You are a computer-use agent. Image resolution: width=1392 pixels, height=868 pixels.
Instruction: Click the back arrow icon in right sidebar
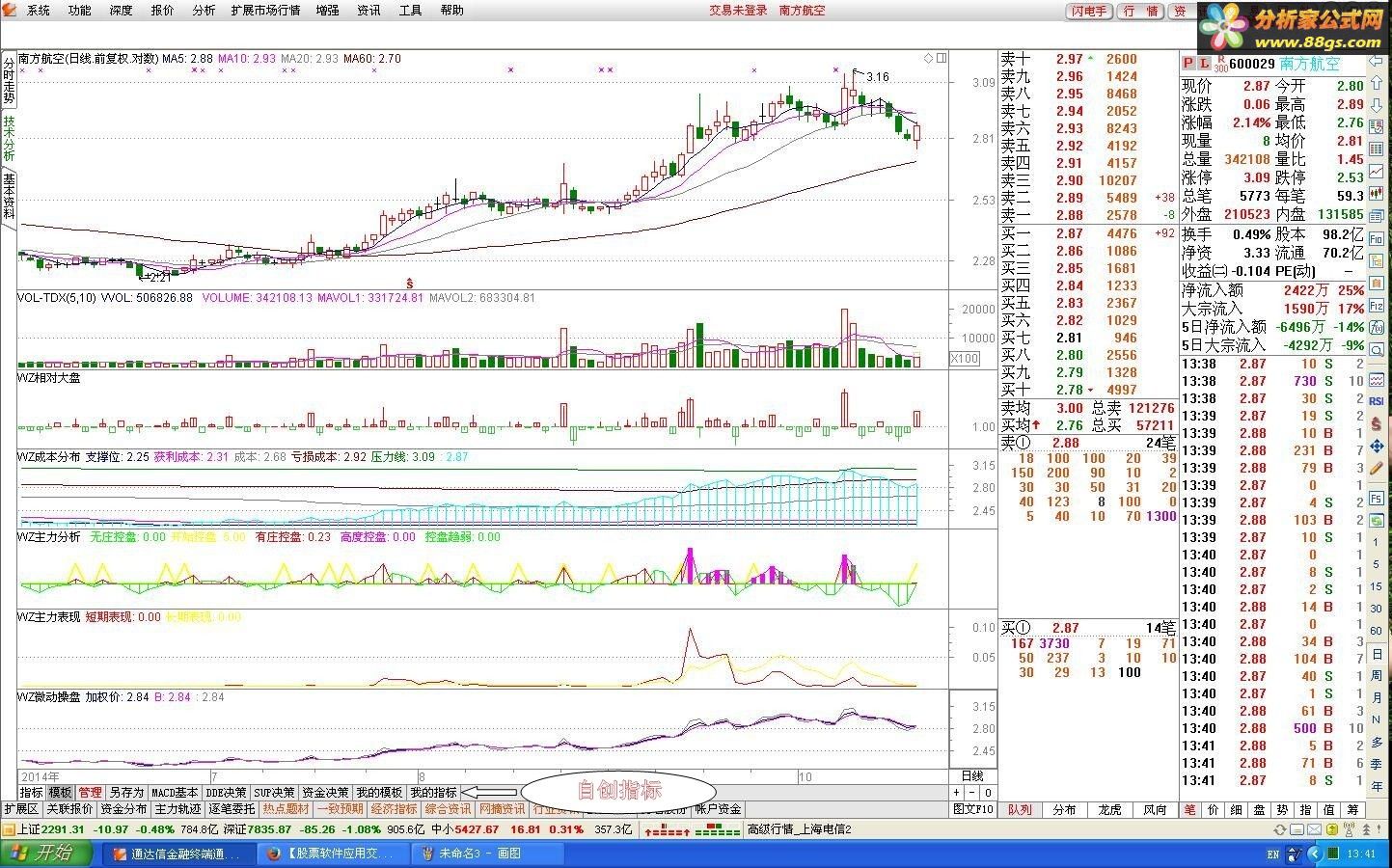[1376, 60]
